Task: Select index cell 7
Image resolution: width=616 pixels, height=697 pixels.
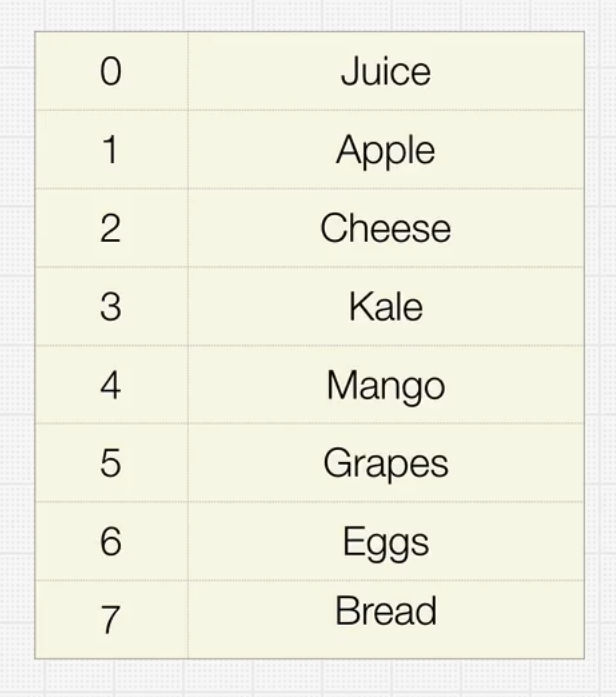Action: [x=111, y=619]
